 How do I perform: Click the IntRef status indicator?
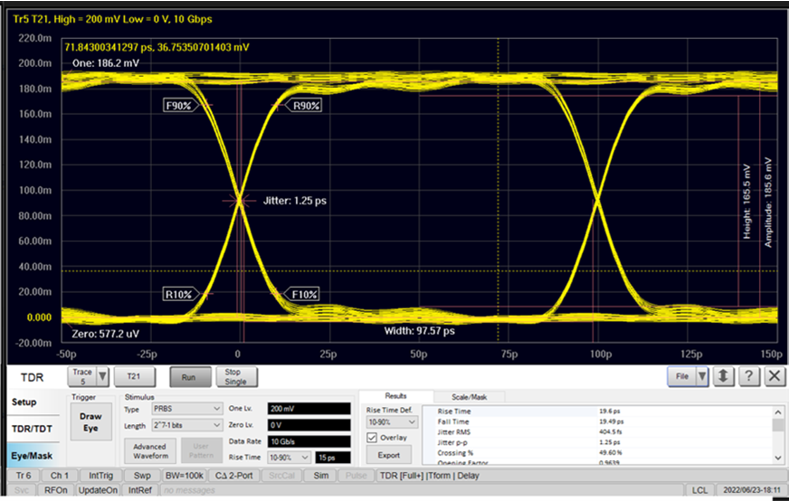click(140, 490)
